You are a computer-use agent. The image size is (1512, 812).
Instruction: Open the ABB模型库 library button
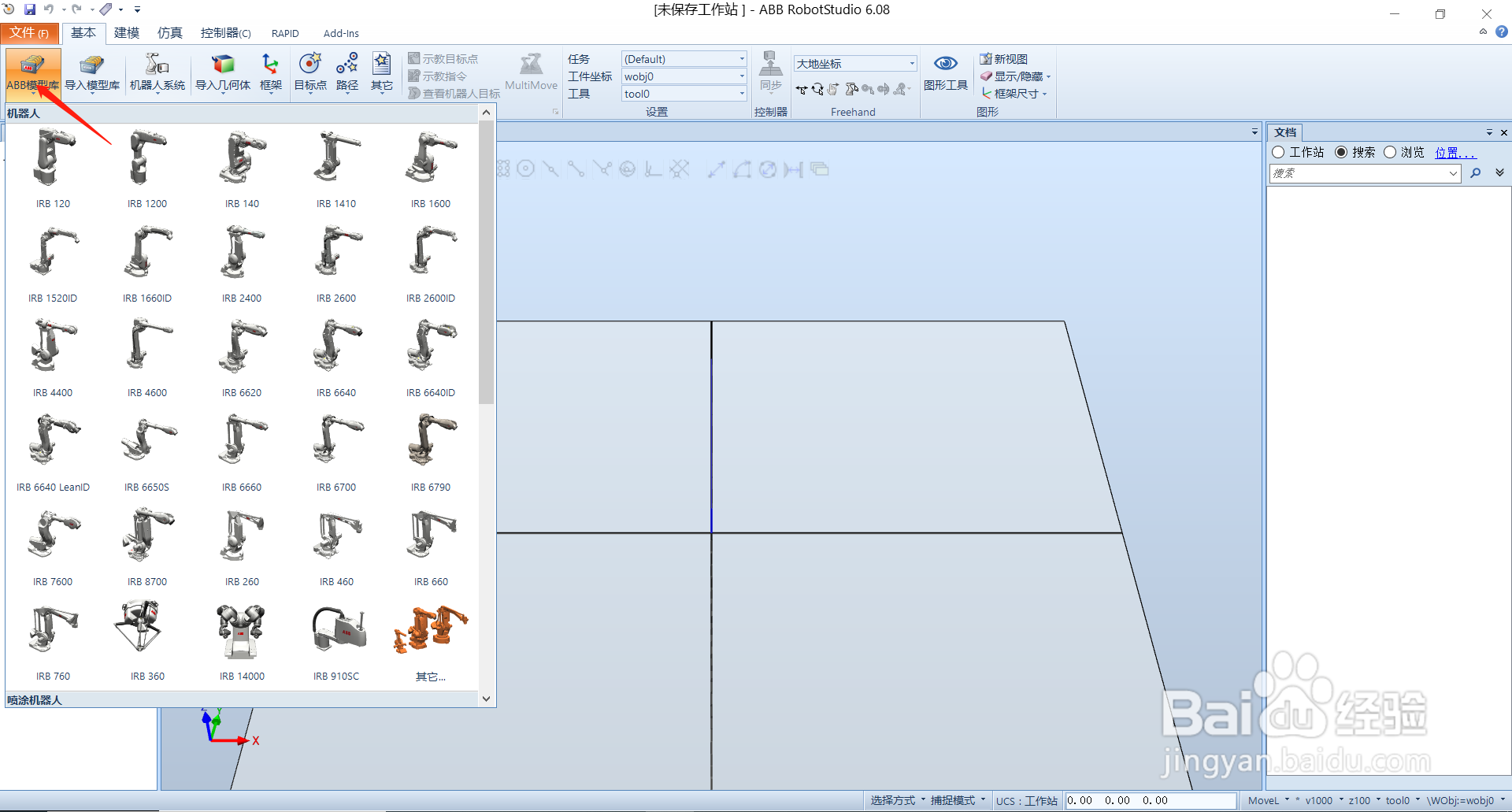[33, 74]
